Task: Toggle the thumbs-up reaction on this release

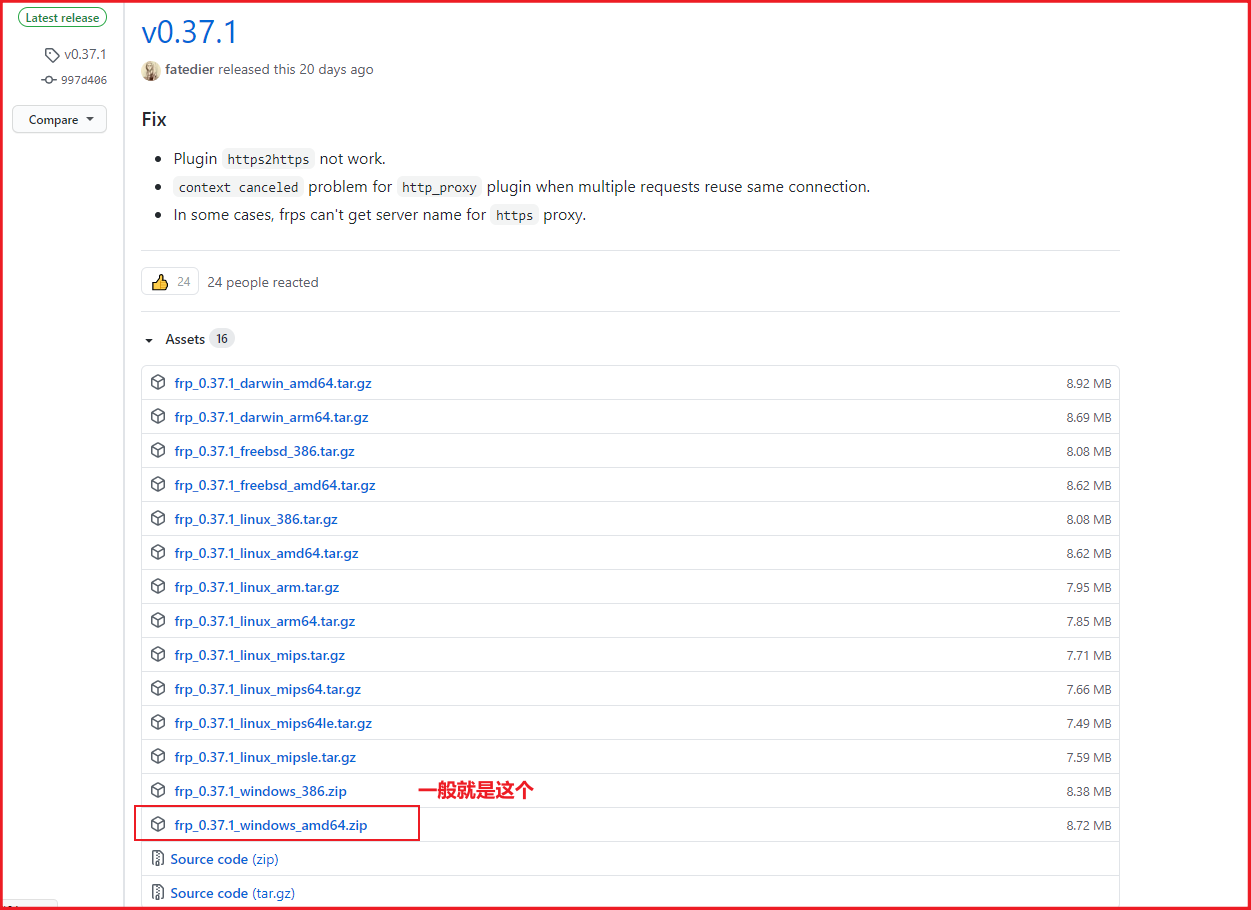Action: coord(169,281)
